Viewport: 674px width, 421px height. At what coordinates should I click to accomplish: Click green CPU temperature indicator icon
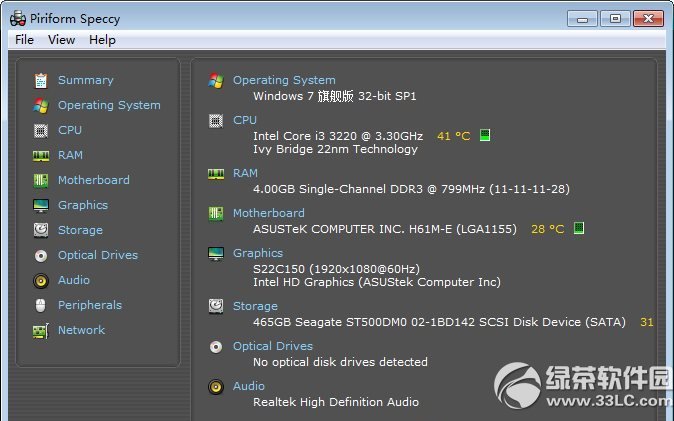click(485, 135)
